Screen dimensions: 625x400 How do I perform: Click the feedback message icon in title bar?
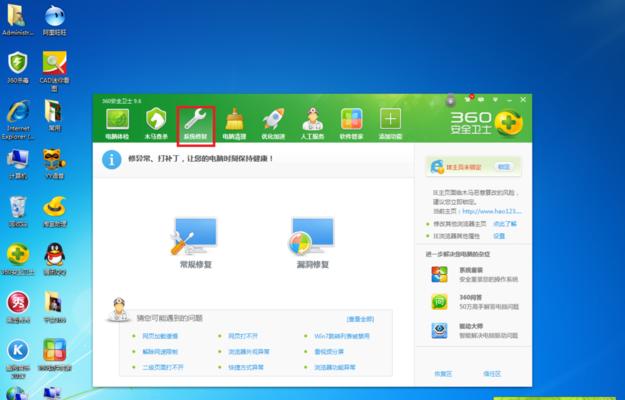pos(481,100)
